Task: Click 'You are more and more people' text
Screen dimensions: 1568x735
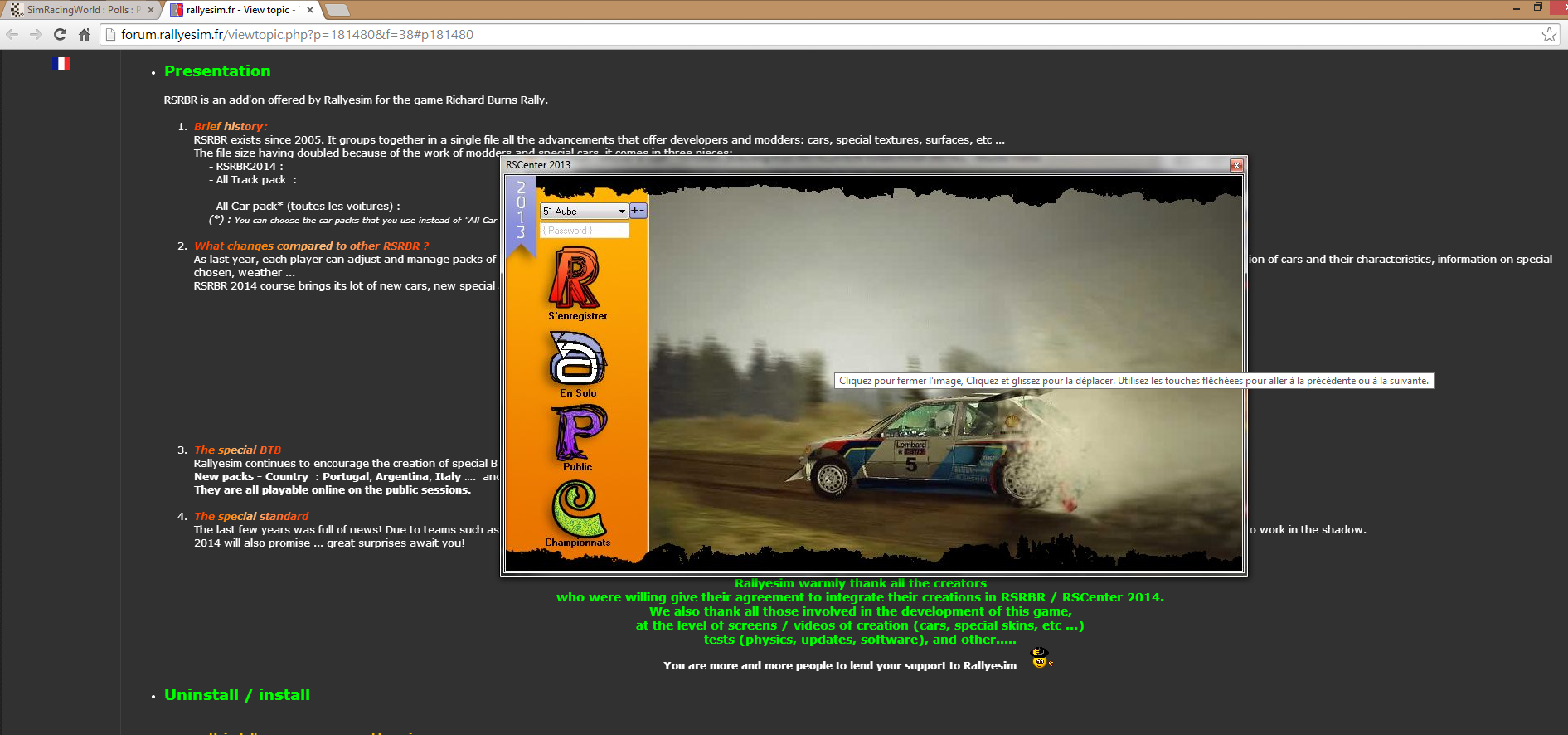Action: [840, 665]
